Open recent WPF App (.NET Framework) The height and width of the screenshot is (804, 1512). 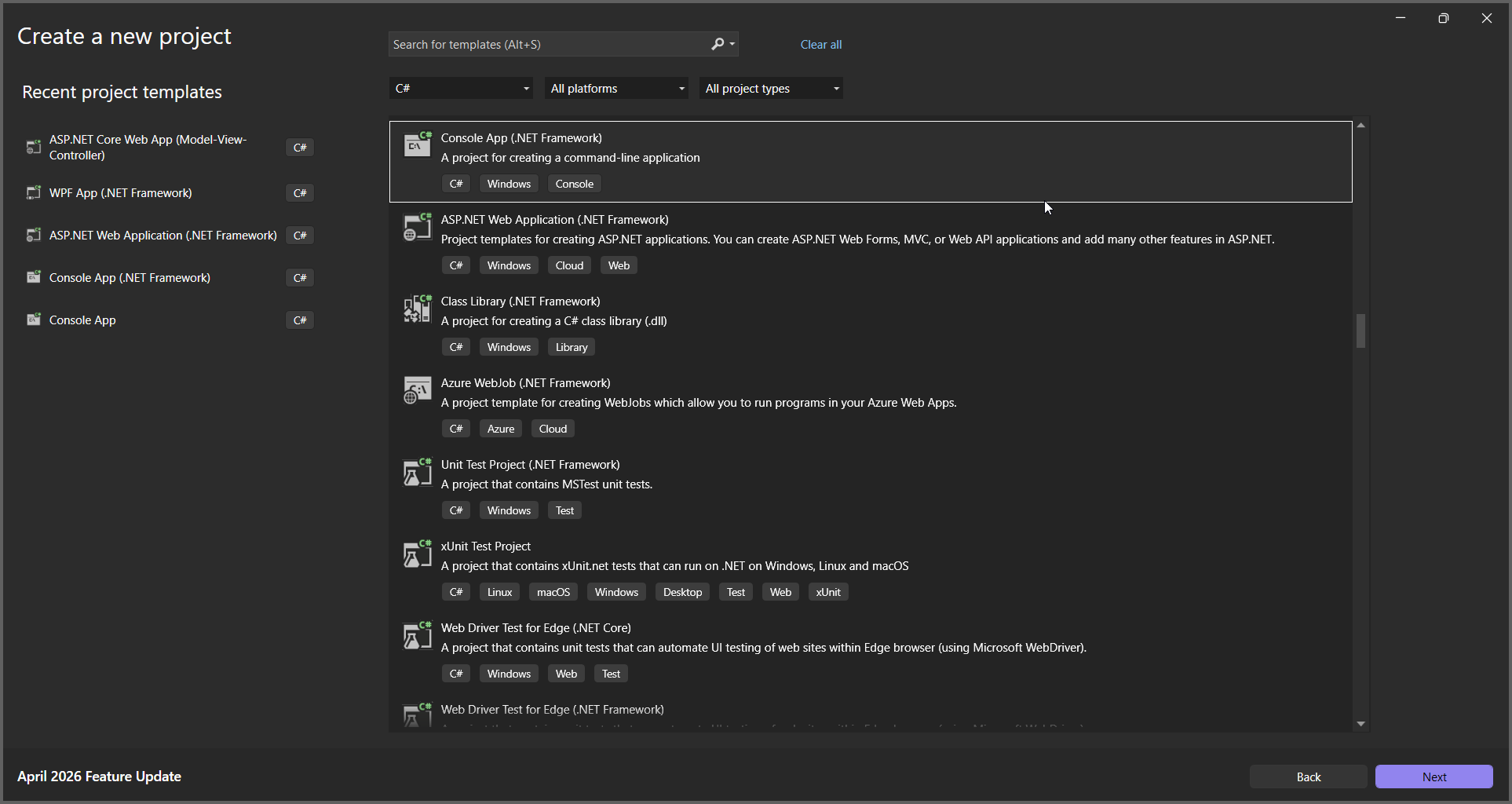click(169, 192)
